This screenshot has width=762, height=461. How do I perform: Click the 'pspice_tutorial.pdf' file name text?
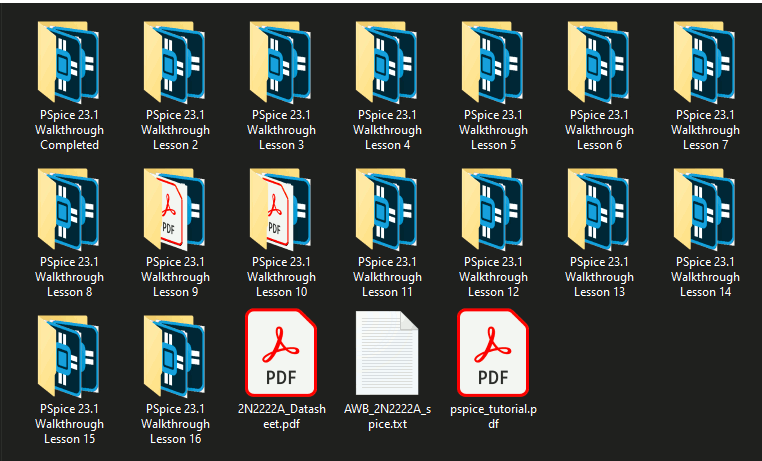pyautogui.click(x=493, y=416)
